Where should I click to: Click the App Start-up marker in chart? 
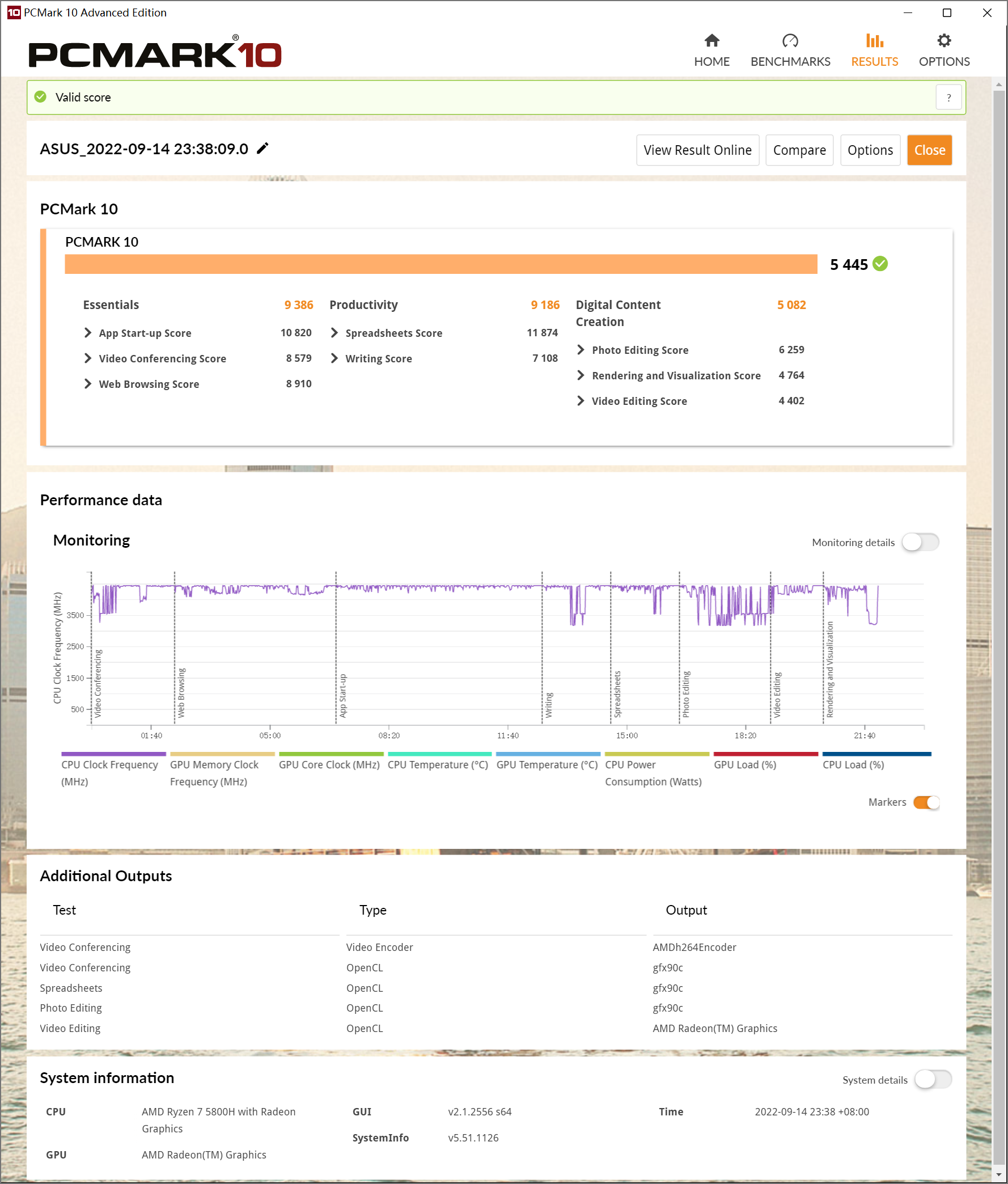[x=343, y=696]
